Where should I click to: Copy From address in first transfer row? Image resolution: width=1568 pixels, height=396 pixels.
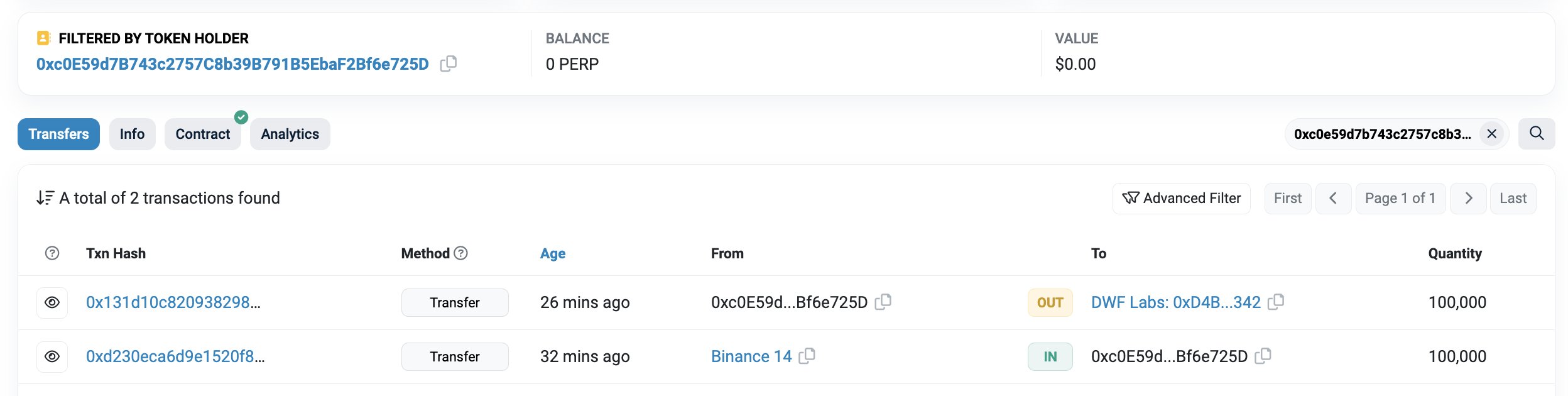[x=883, y=302]
